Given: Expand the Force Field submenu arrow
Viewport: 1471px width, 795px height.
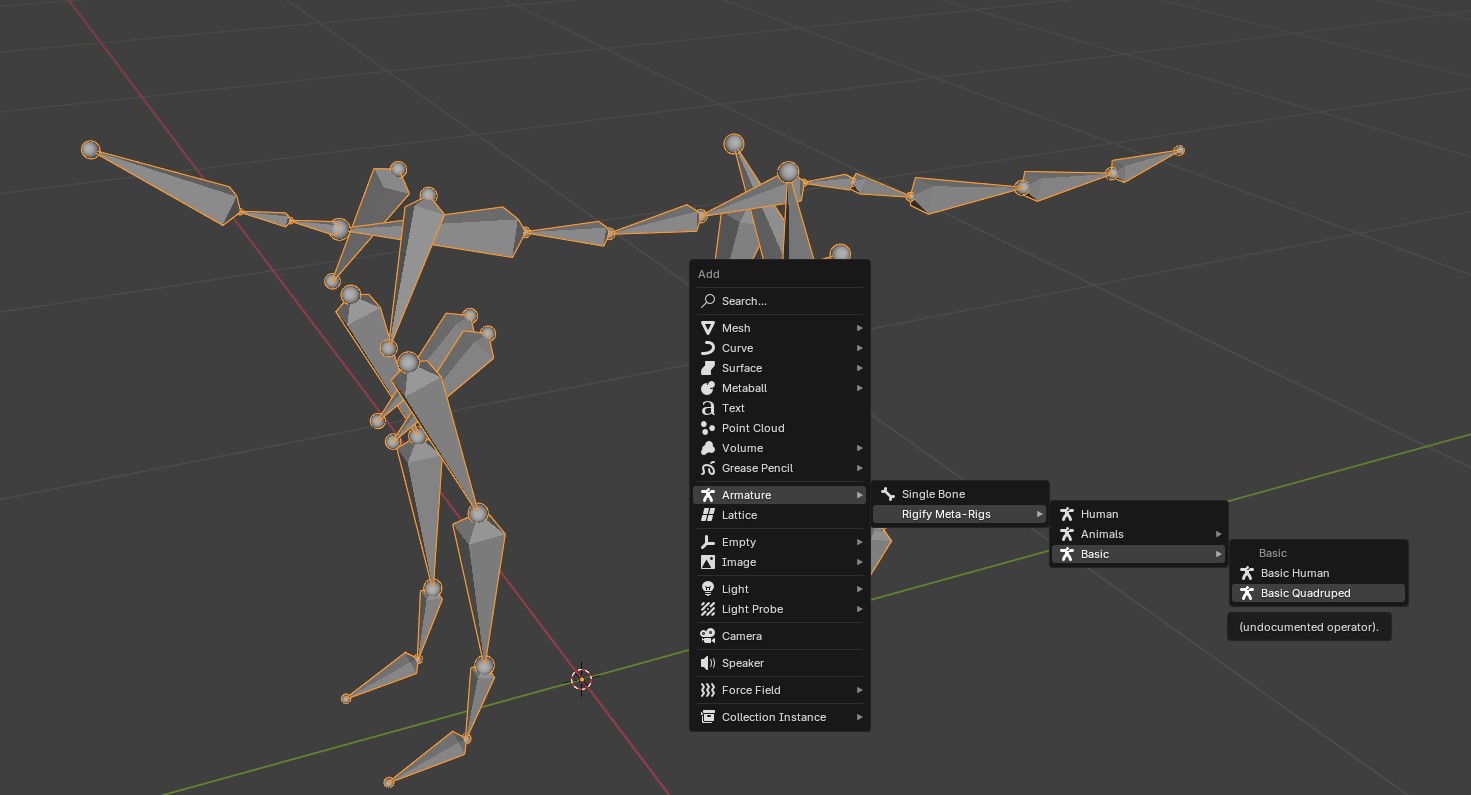Looking at the screenshot, I should tap(859, 690).
